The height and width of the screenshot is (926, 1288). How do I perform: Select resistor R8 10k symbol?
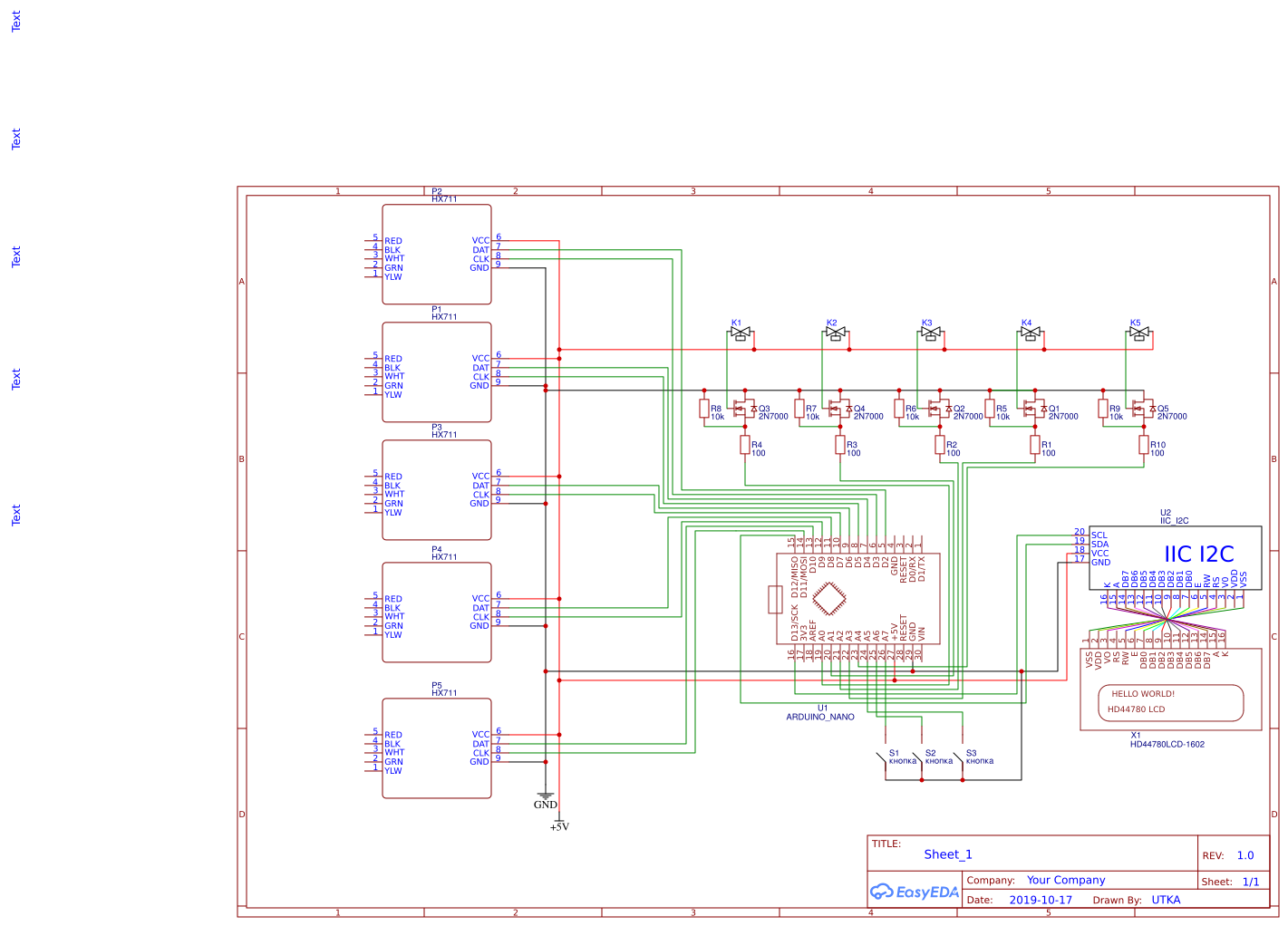pyautogui.click(x=704, y=409)
